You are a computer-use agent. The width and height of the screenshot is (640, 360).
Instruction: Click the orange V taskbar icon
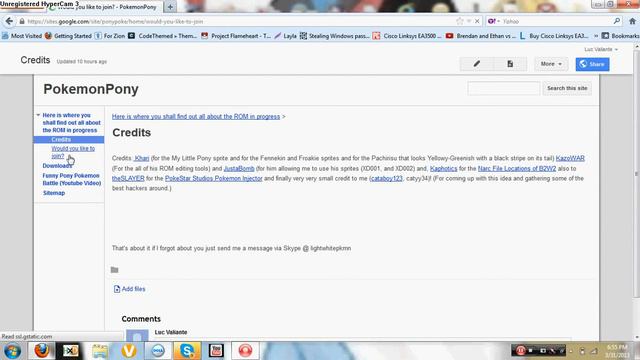129,351
